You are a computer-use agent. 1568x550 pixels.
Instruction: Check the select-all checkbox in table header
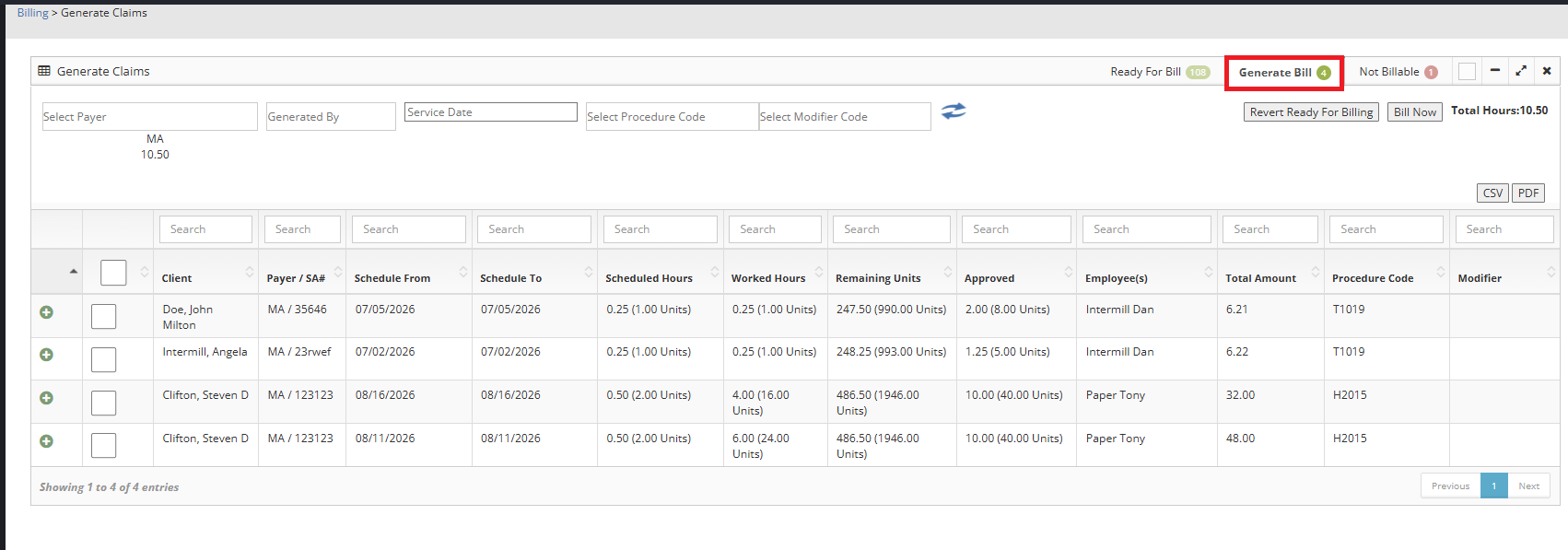coord(113,273)
